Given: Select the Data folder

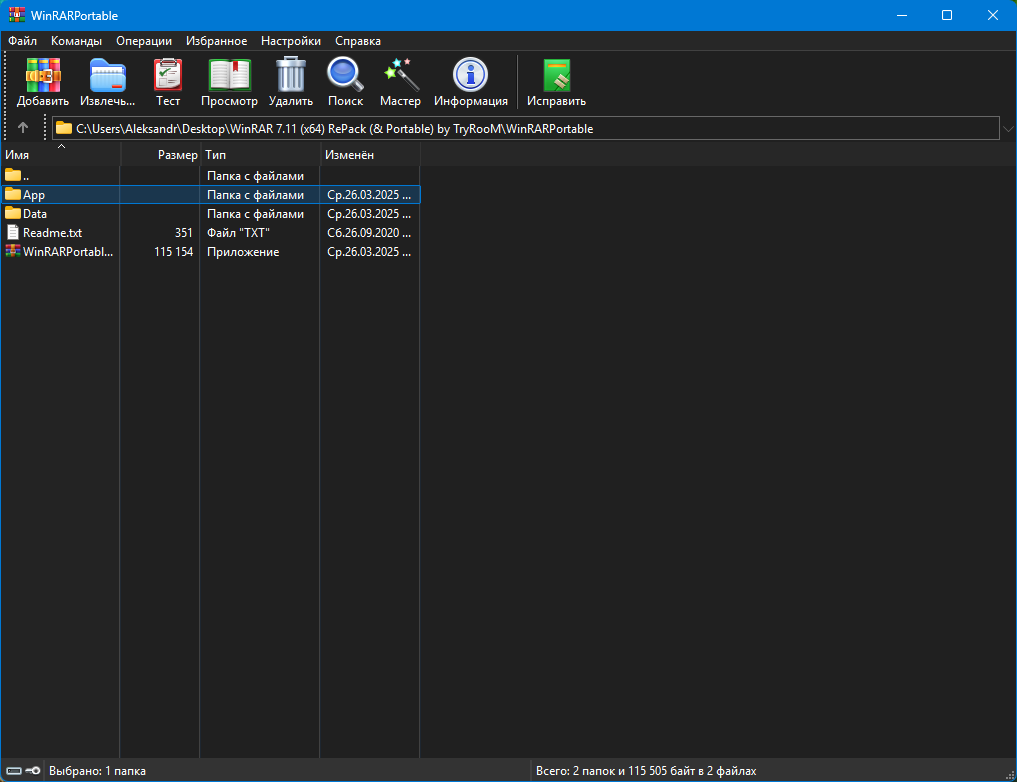Looking at the screenshot, I should (x=35, y=214).
